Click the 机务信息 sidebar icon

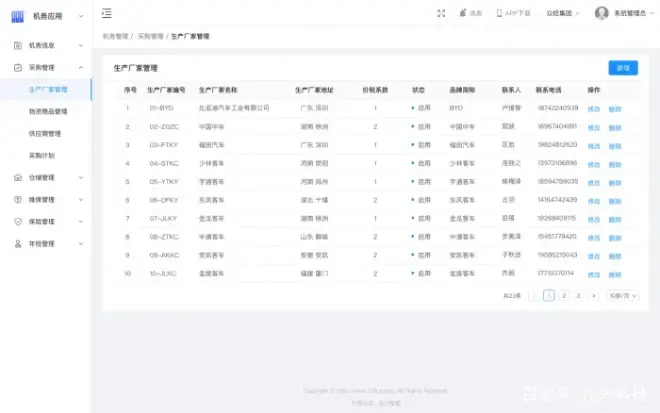(17, 45)
